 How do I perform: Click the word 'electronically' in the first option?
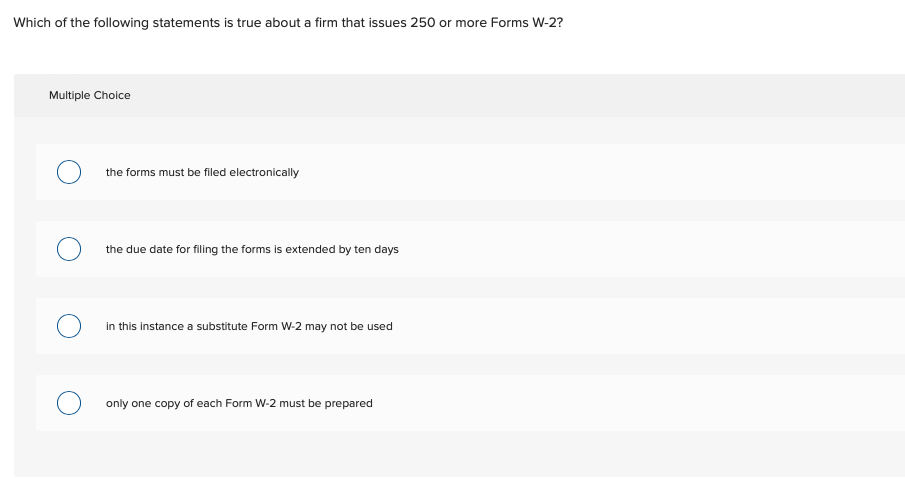coord(264,172)
